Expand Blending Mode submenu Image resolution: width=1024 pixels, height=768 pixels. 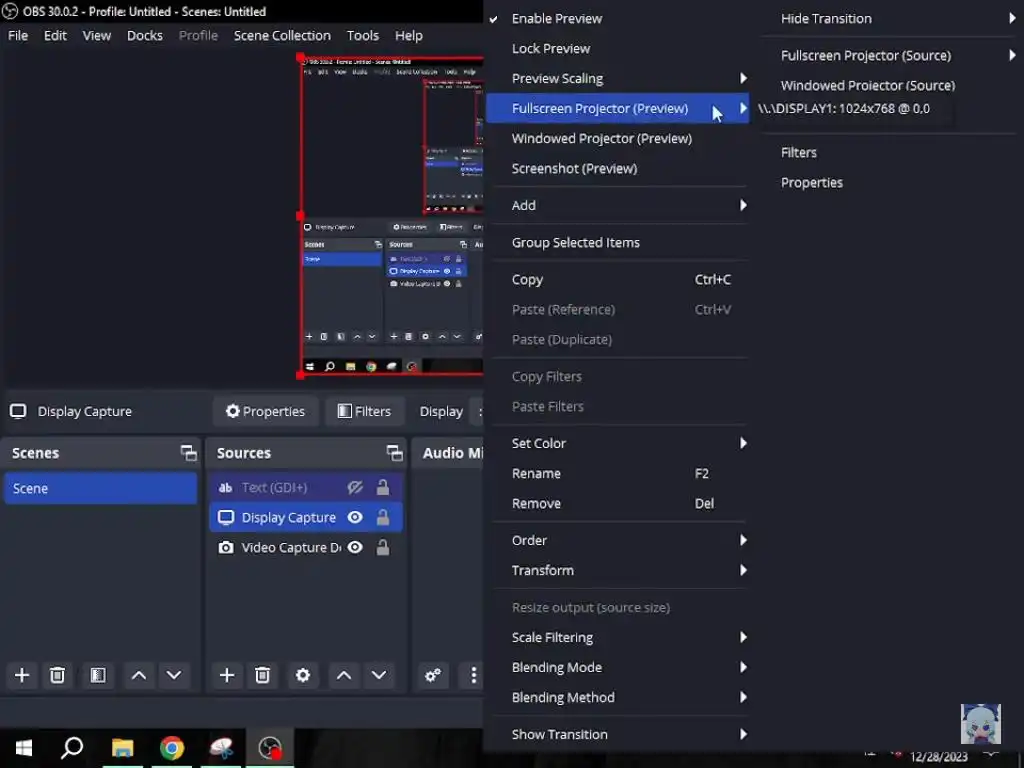(x=617, y=667)
